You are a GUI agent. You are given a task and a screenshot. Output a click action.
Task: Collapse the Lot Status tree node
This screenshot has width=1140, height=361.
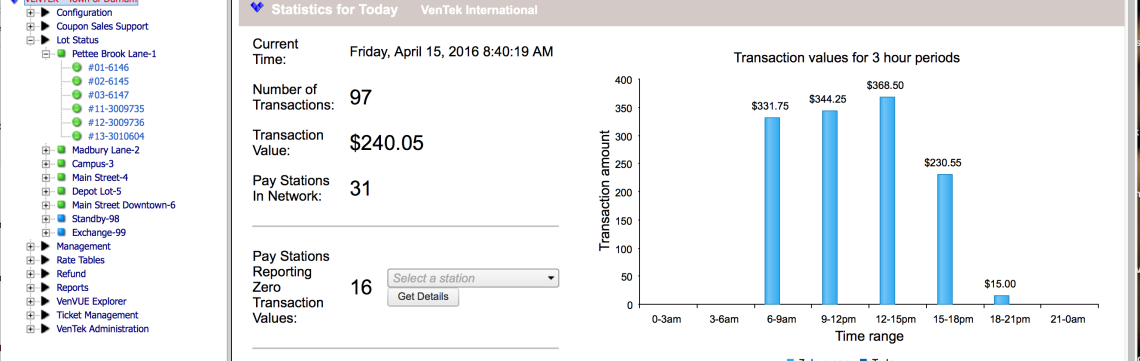(x=30, y=40)
